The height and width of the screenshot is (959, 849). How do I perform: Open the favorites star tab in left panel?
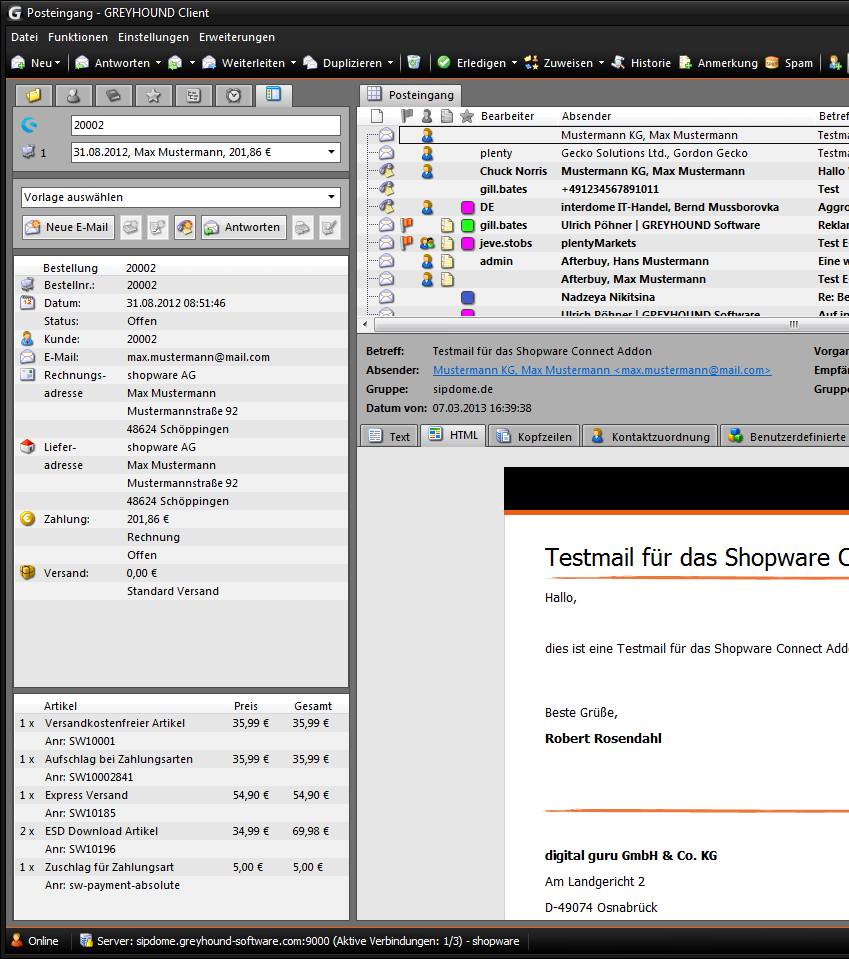[x=154, y=95]
